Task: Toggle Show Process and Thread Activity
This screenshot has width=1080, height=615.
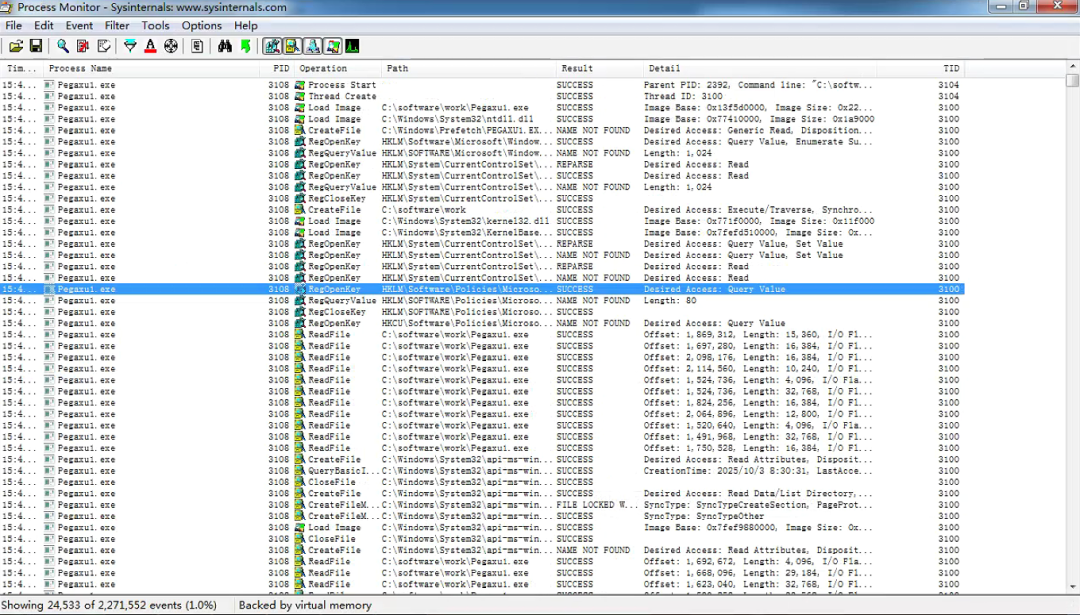Action: pos(332,46)
